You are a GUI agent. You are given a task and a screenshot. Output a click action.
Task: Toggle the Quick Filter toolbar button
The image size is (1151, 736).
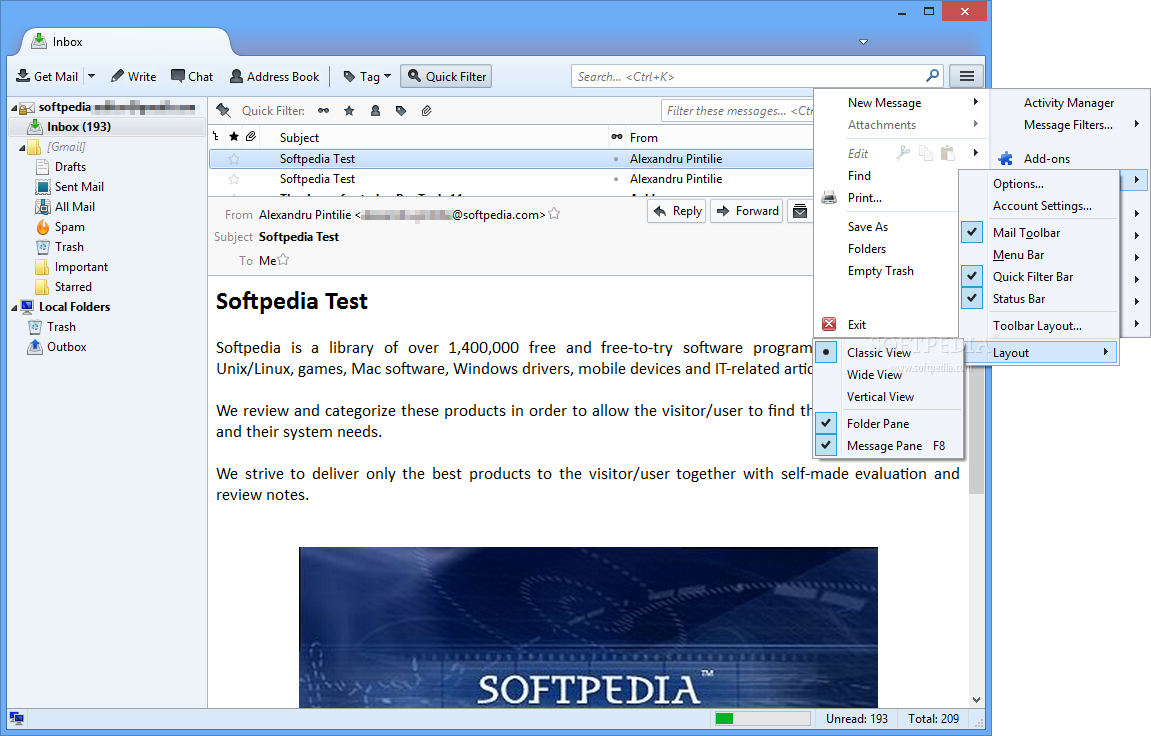pos(446,76)
